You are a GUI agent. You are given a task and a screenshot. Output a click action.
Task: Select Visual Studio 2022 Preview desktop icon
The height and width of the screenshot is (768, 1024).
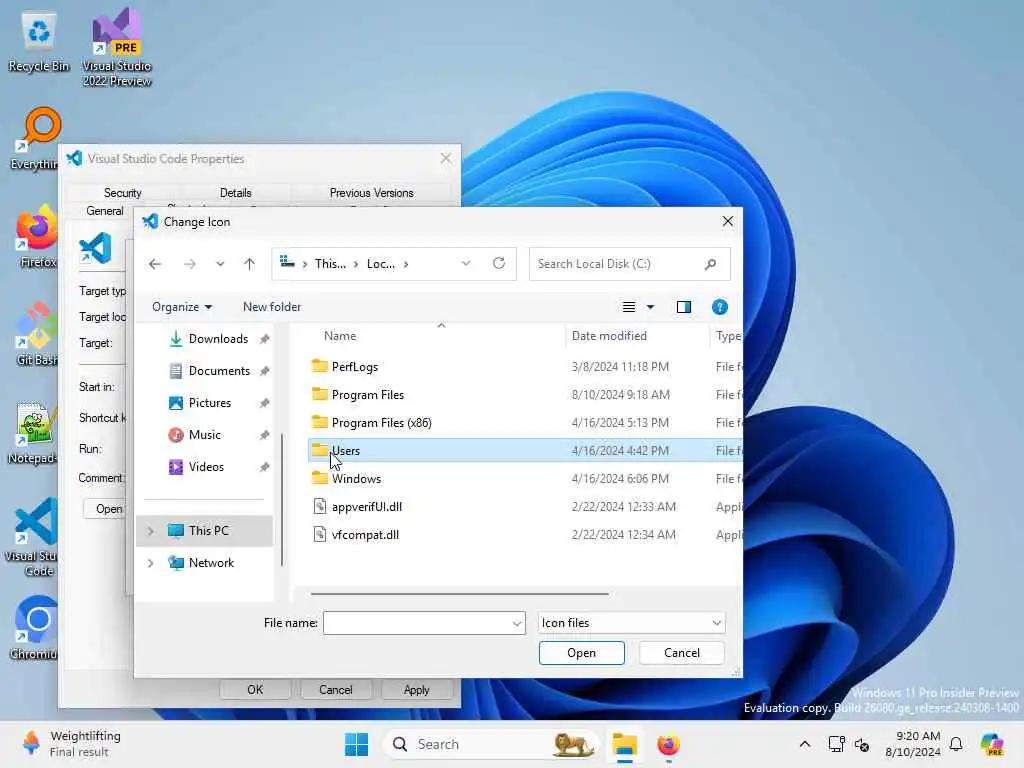pos(116,47)
